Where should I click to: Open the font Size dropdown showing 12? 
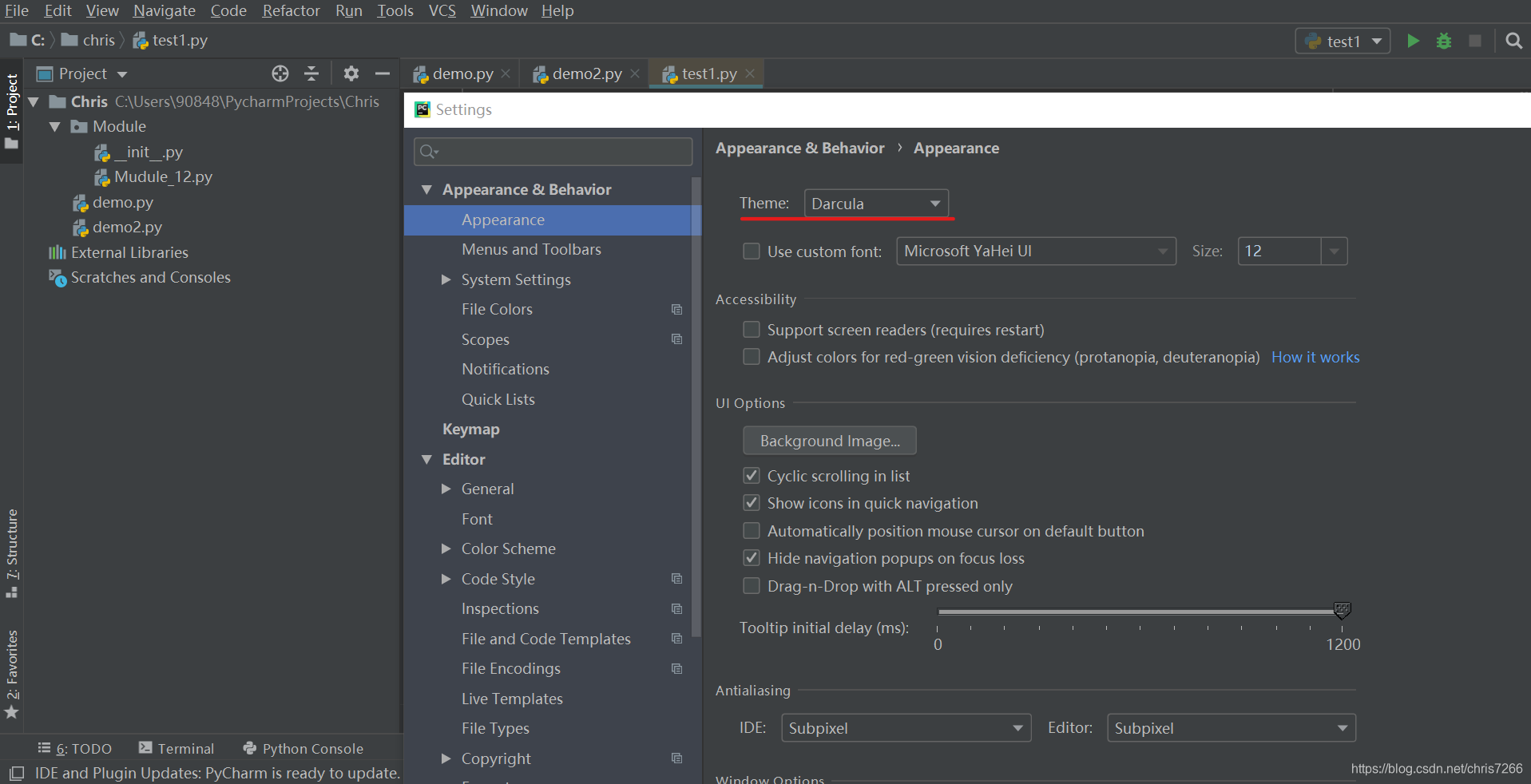[x=1292, y=251]
